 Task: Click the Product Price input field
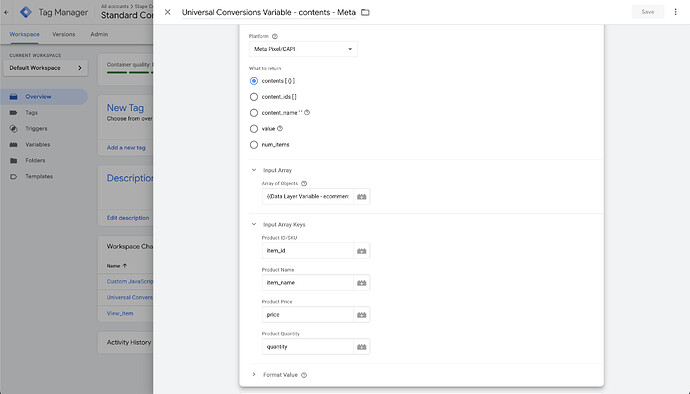308,315
